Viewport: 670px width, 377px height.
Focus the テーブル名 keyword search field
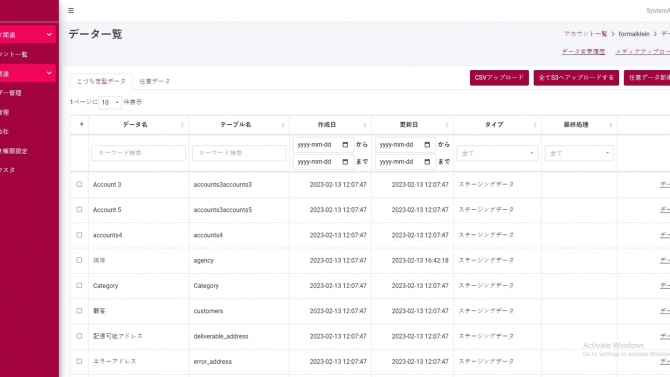239,153
